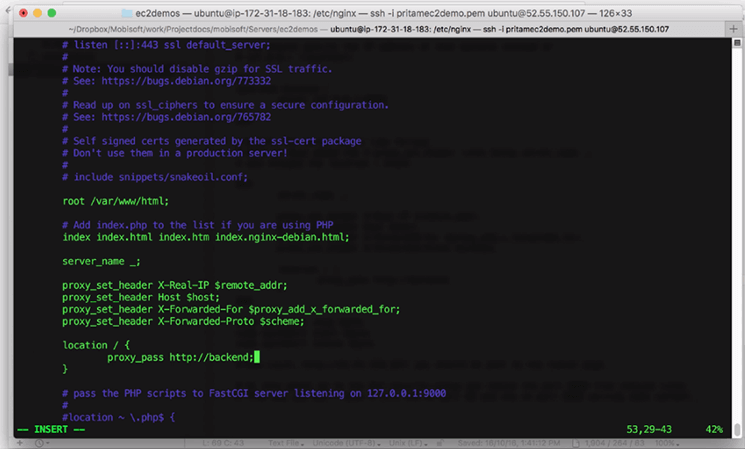Open the Unix (LF) line endings dropdown
The height and width of the screenshot is (449, 745).
pos(408,443)
